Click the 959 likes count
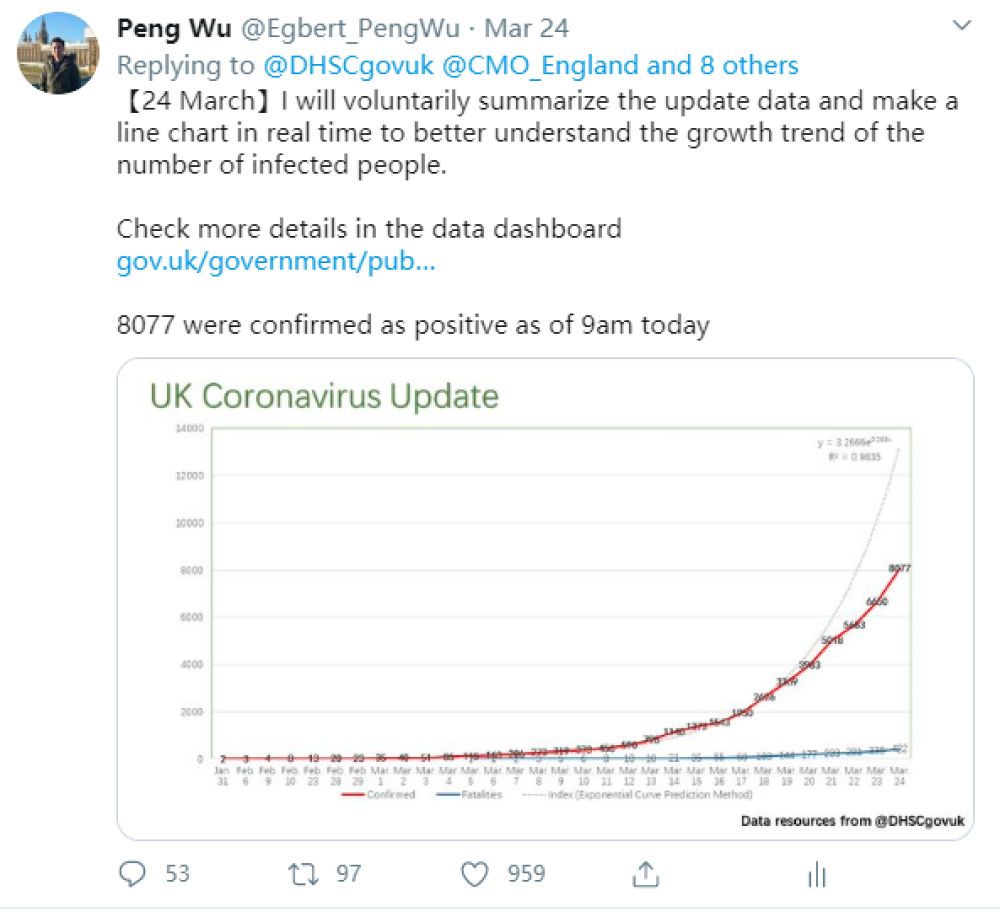The height and width of the screenshot is (912, 1000). (526, 874)
